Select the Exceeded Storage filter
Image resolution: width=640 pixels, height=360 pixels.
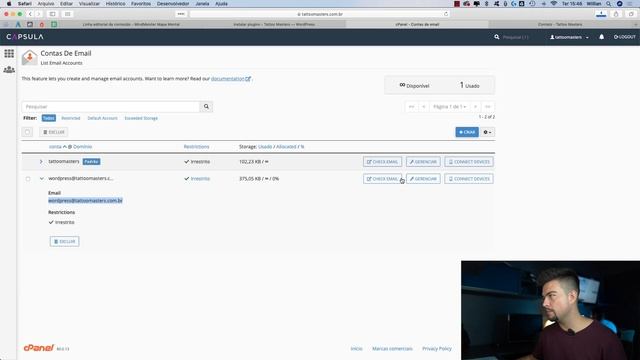141,118
